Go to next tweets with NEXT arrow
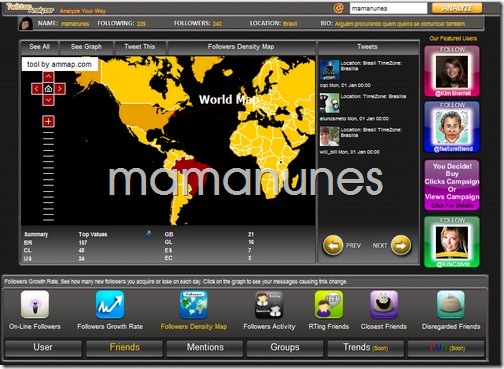 401,245
